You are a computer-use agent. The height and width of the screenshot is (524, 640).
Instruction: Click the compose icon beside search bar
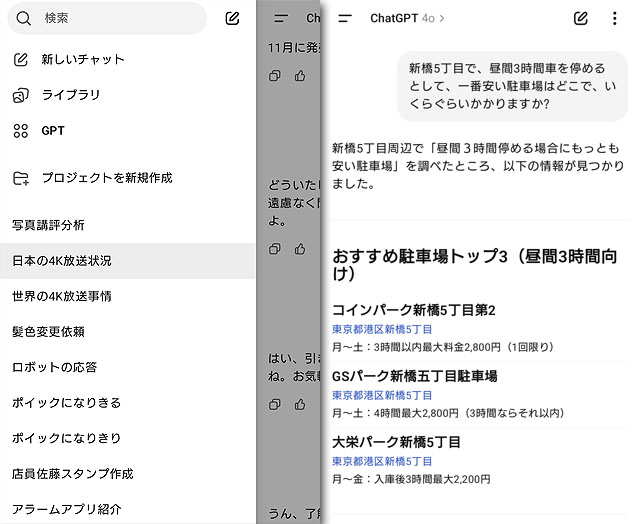point(232,18)
